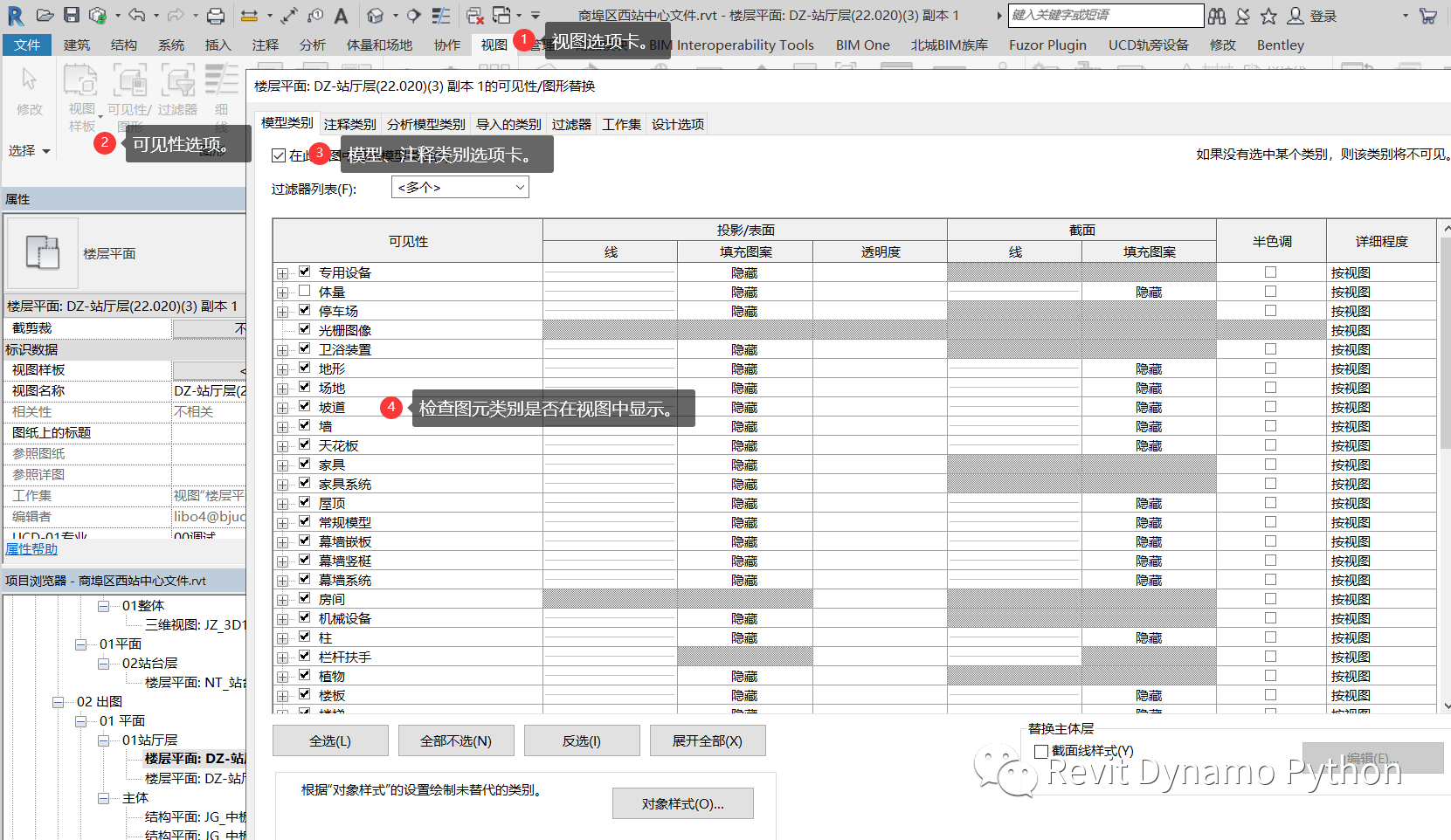
Task: Select the Text 'A' tool icon
Action: [x=341, y=15]
